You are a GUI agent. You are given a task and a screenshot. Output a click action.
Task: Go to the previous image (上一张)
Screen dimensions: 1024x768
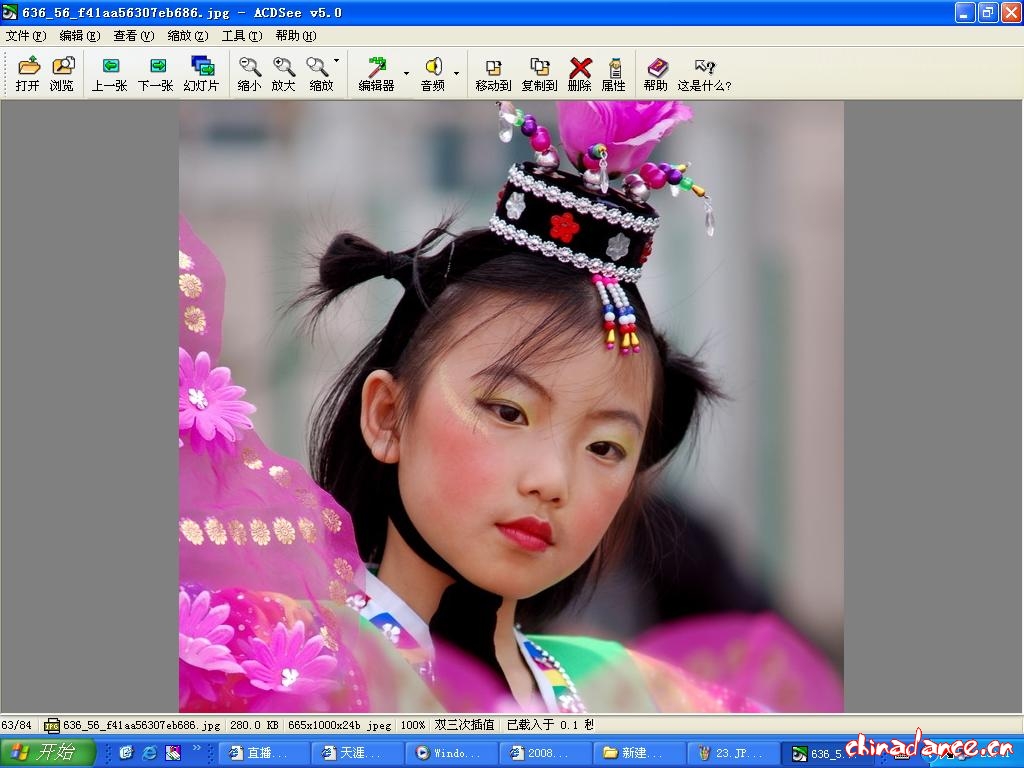(109, 74)
